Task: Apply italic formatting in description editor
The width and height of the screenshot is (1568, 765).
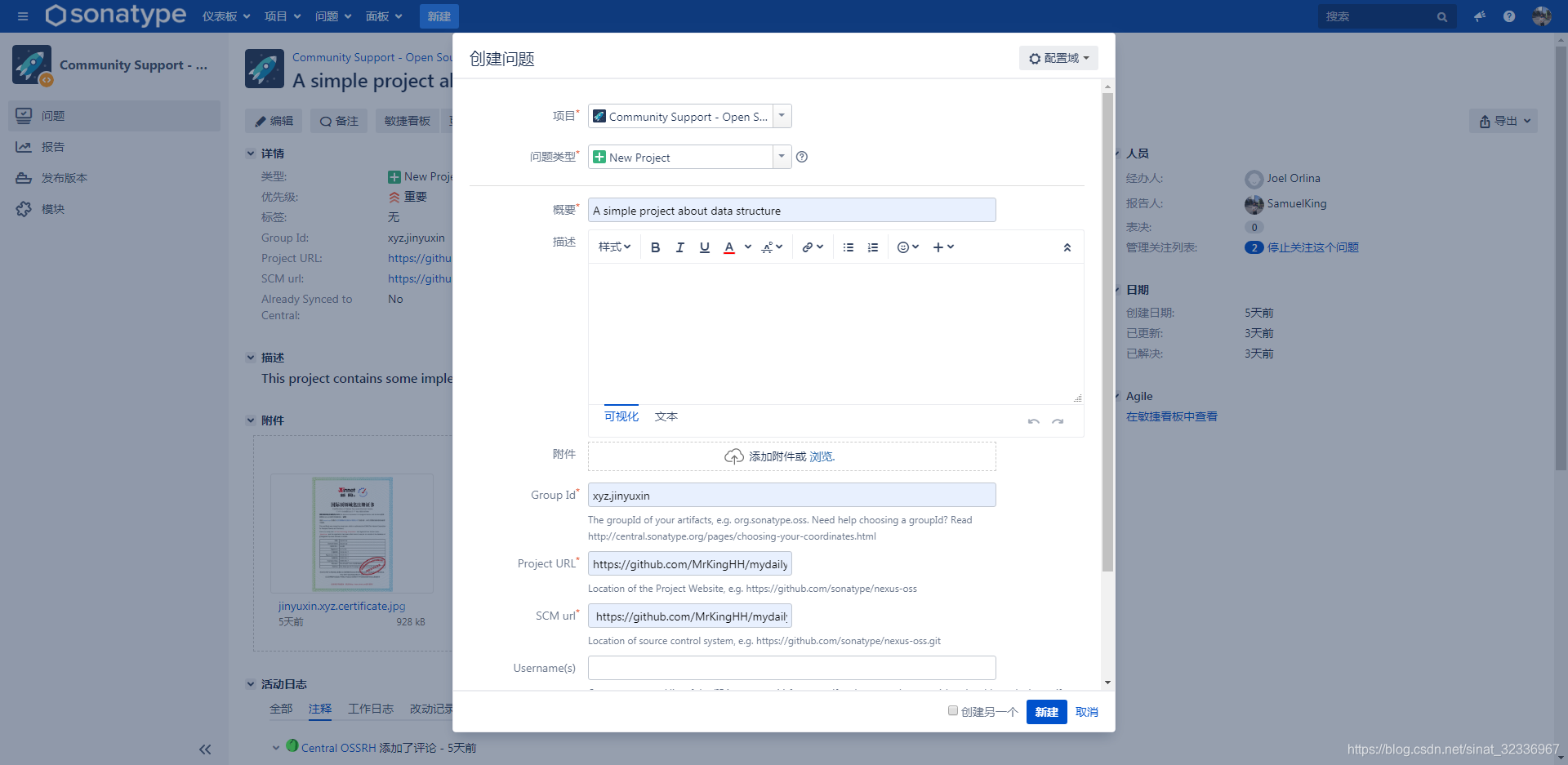Action: (679, 247)
